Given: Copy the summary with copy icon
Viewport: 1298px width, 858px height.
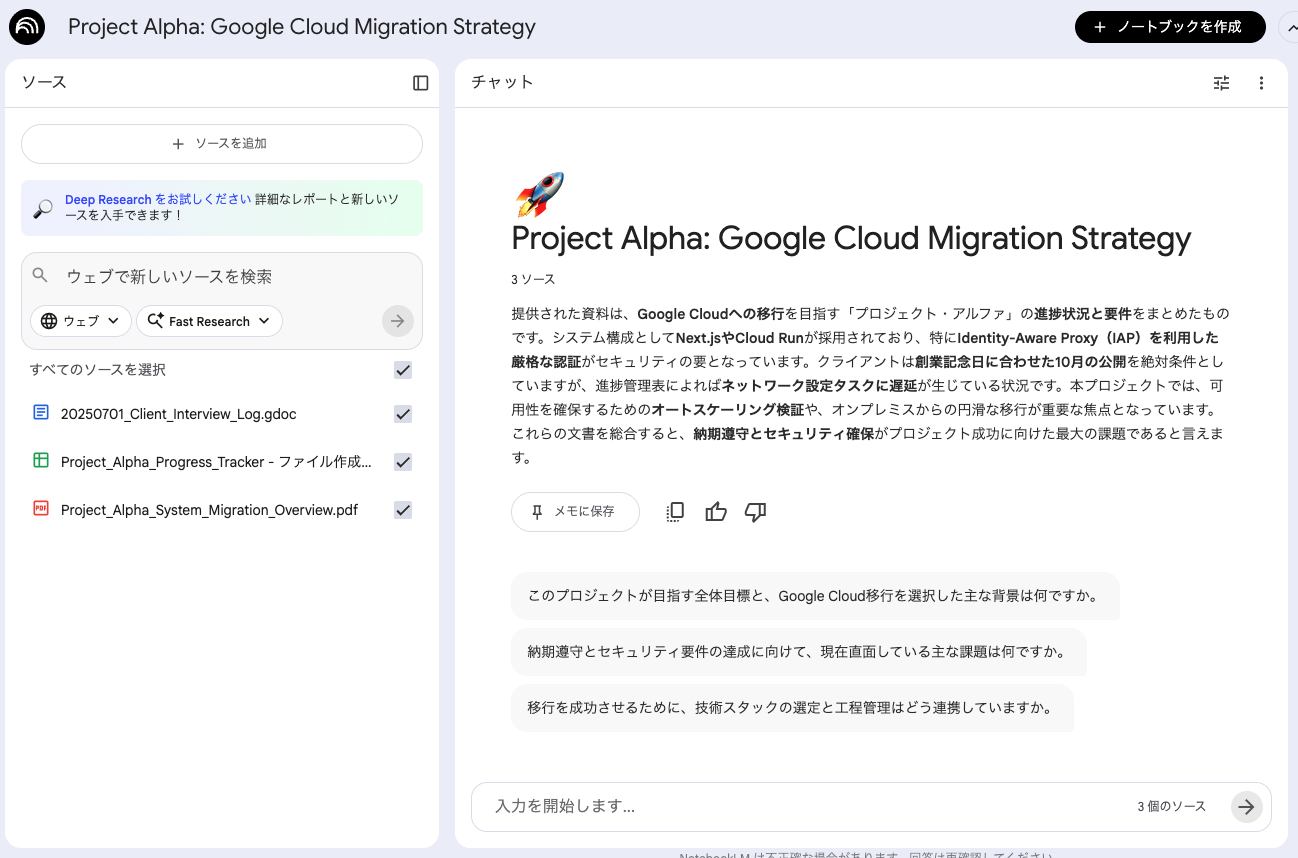Looking at the screenshot, I should [675, 512].
